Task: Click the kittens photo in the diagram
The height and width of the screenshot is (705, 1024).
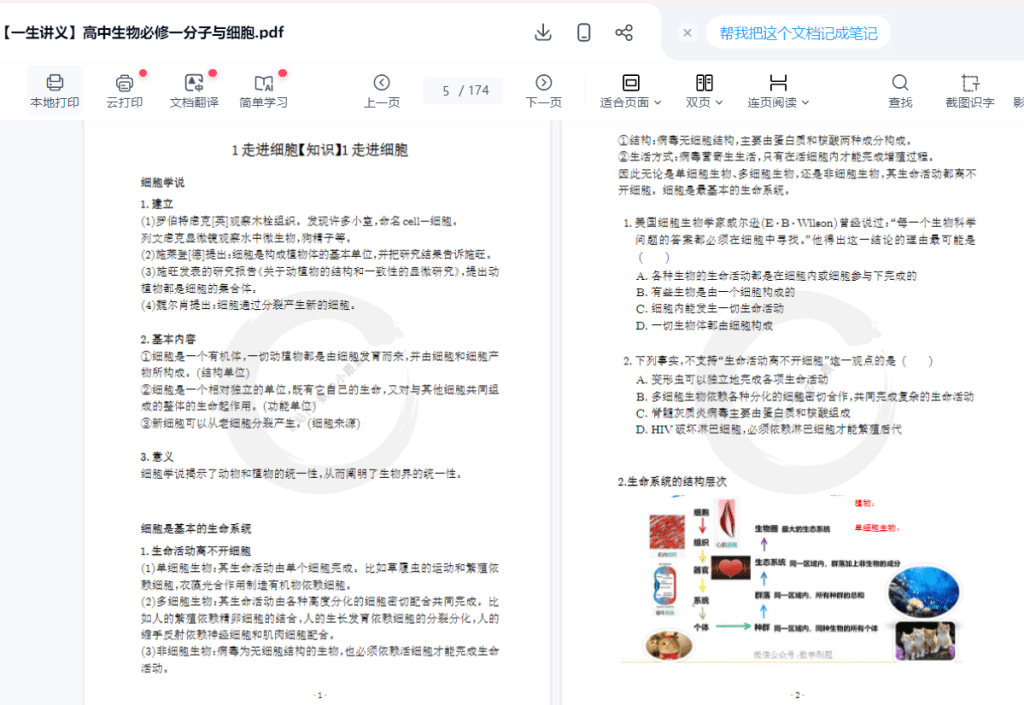Action: click(925, 640)
